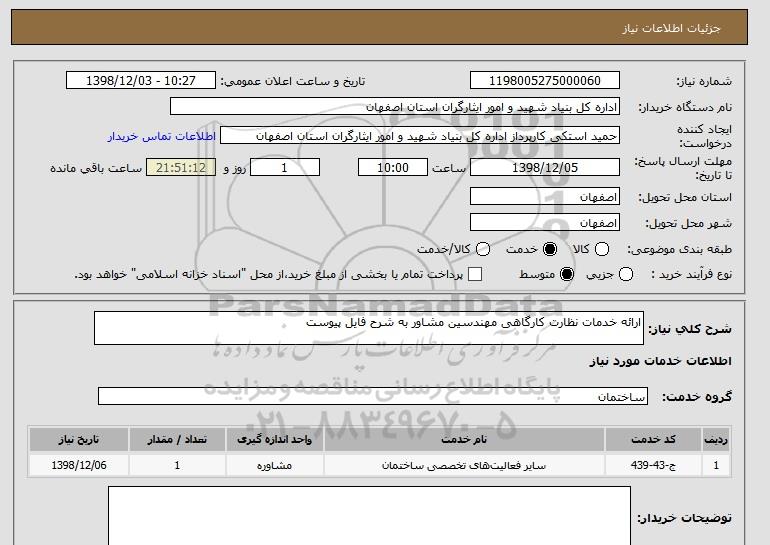Screen dimensions: 770x545
Task: Click the ردیف column header
Action: coord(716,439)
